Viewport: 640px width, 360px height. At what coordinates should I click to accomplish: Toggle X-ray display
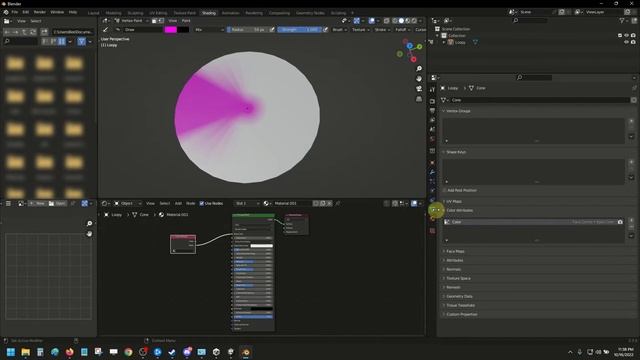pyautogui.click(x=386, y=20)
